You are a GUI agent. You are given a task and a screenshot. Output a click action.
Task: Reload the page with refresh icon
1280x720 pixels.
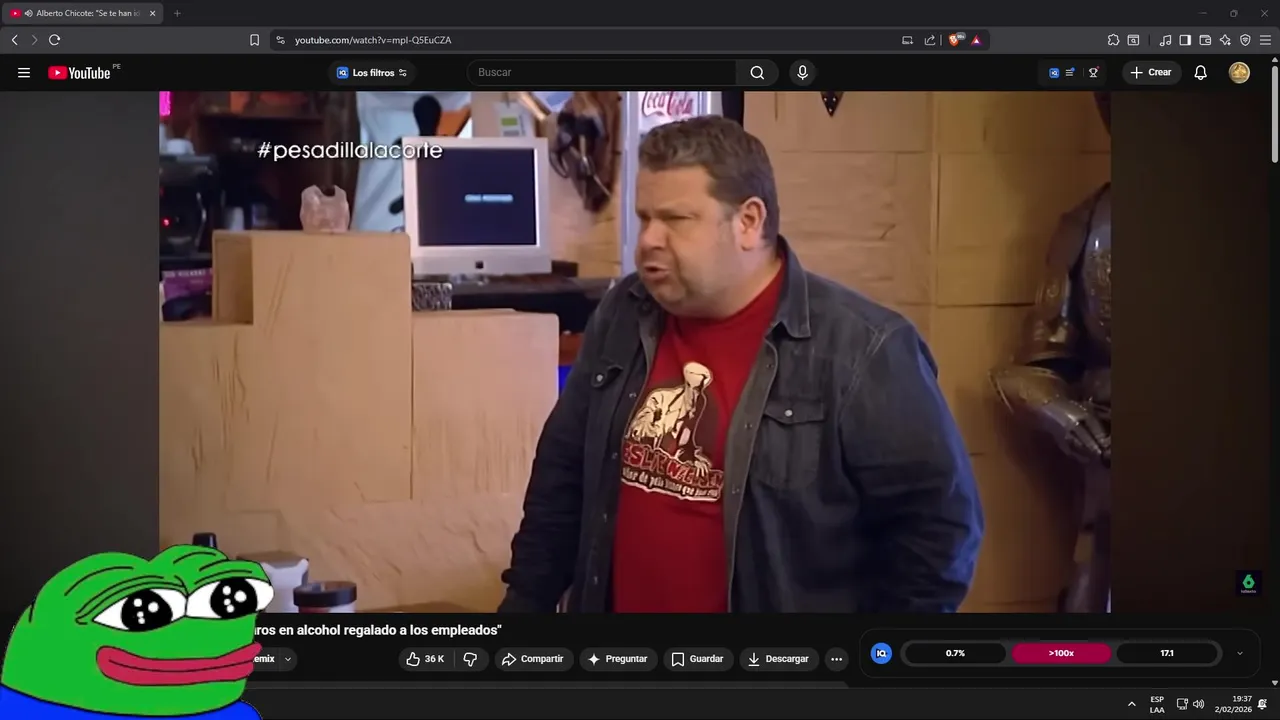[55, 40]
